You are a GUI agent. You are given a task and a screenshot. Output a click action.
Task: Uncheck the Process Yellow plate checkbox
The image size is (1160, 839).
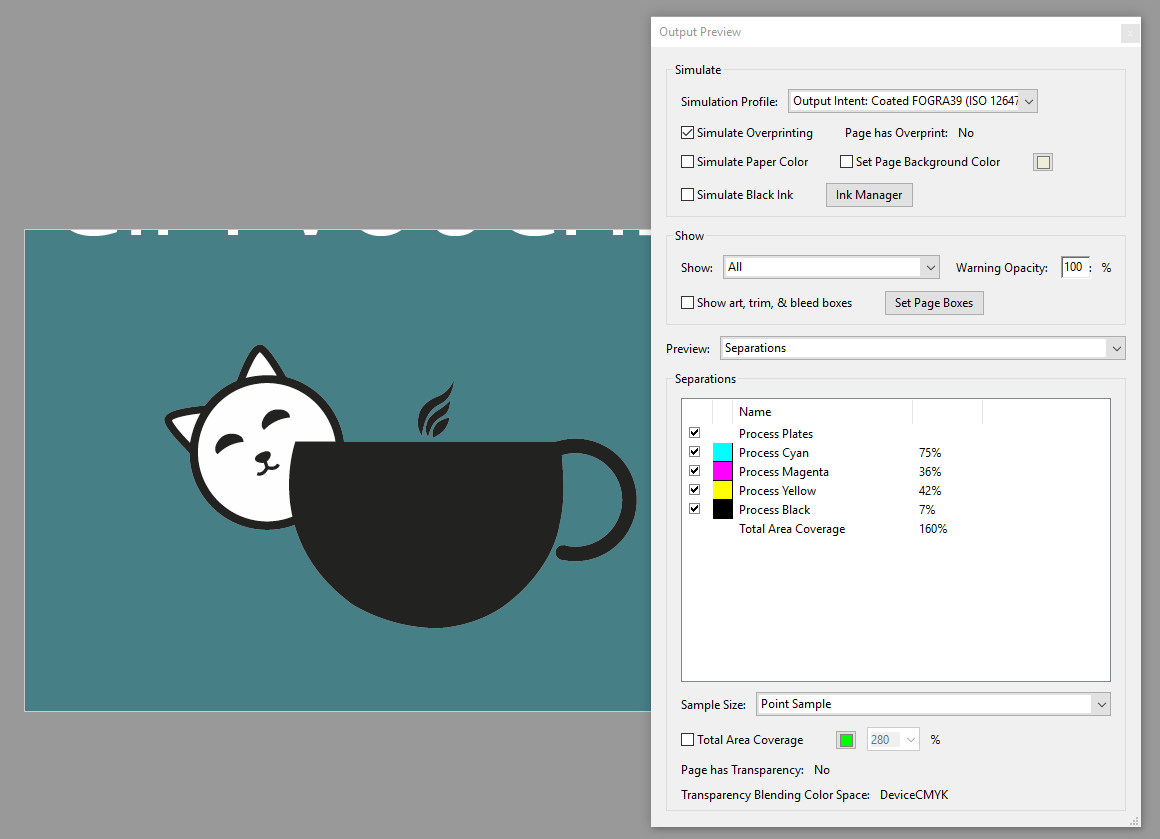click(694, 490)
